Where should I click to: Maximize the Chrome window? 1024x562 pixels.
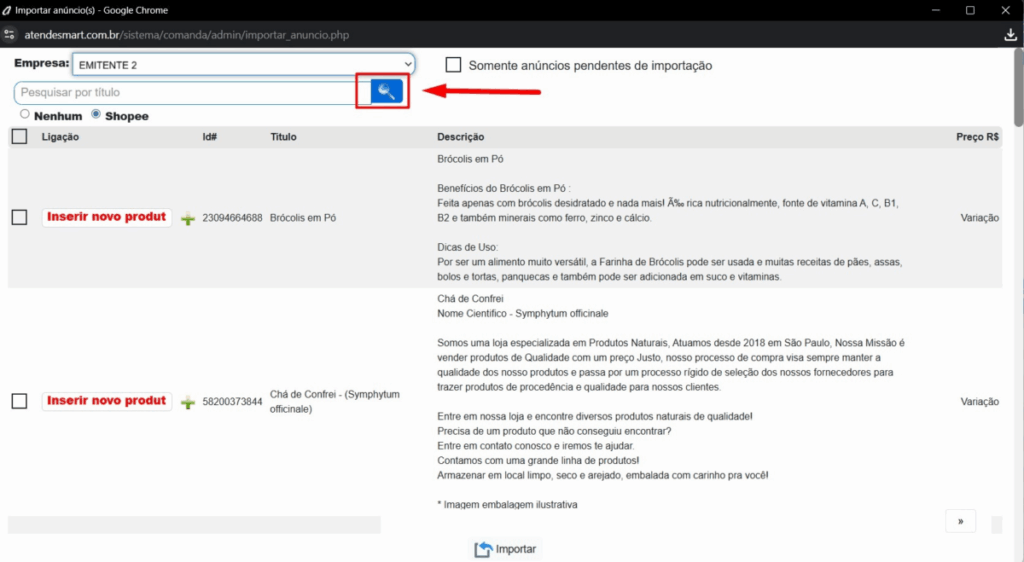click(x=970, y=10)
